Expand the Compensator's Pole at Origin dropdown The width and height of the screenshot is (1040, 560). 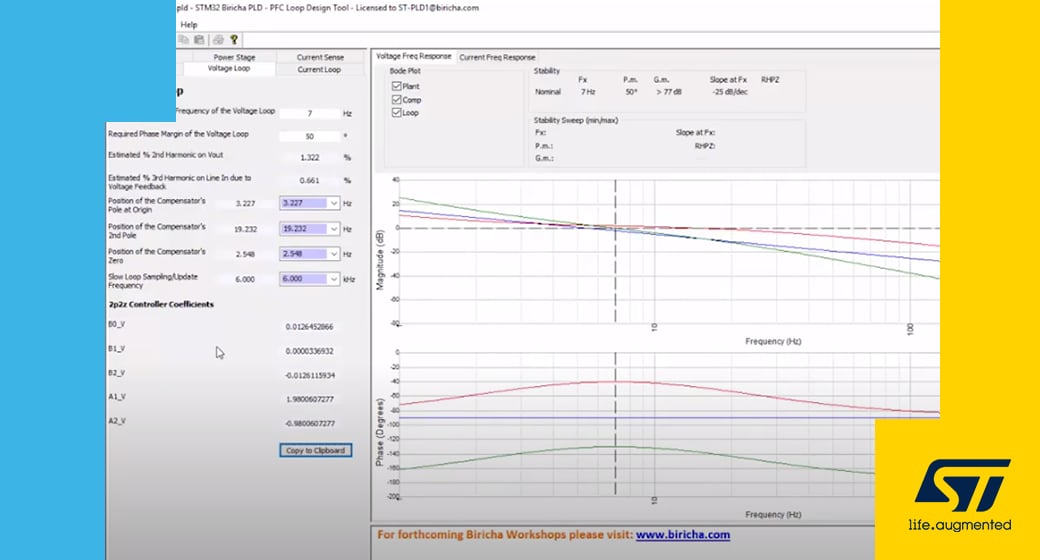(x=333, y=203)
